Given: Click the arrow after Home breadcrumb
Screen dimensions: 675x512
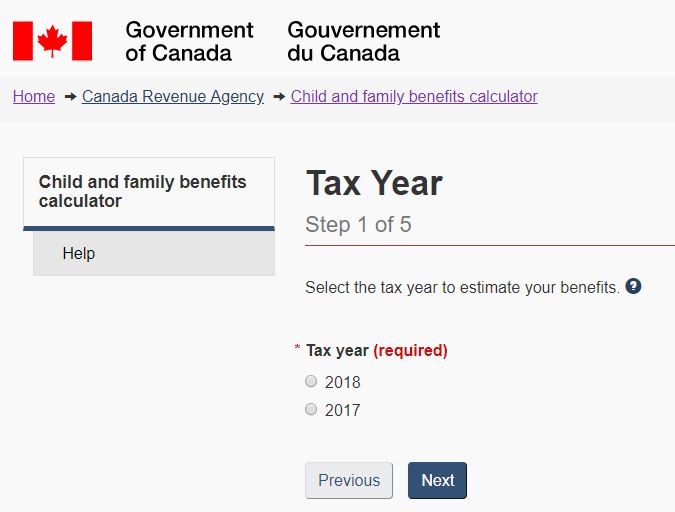Looking at the screenshot, I should (x=70, y=97).
